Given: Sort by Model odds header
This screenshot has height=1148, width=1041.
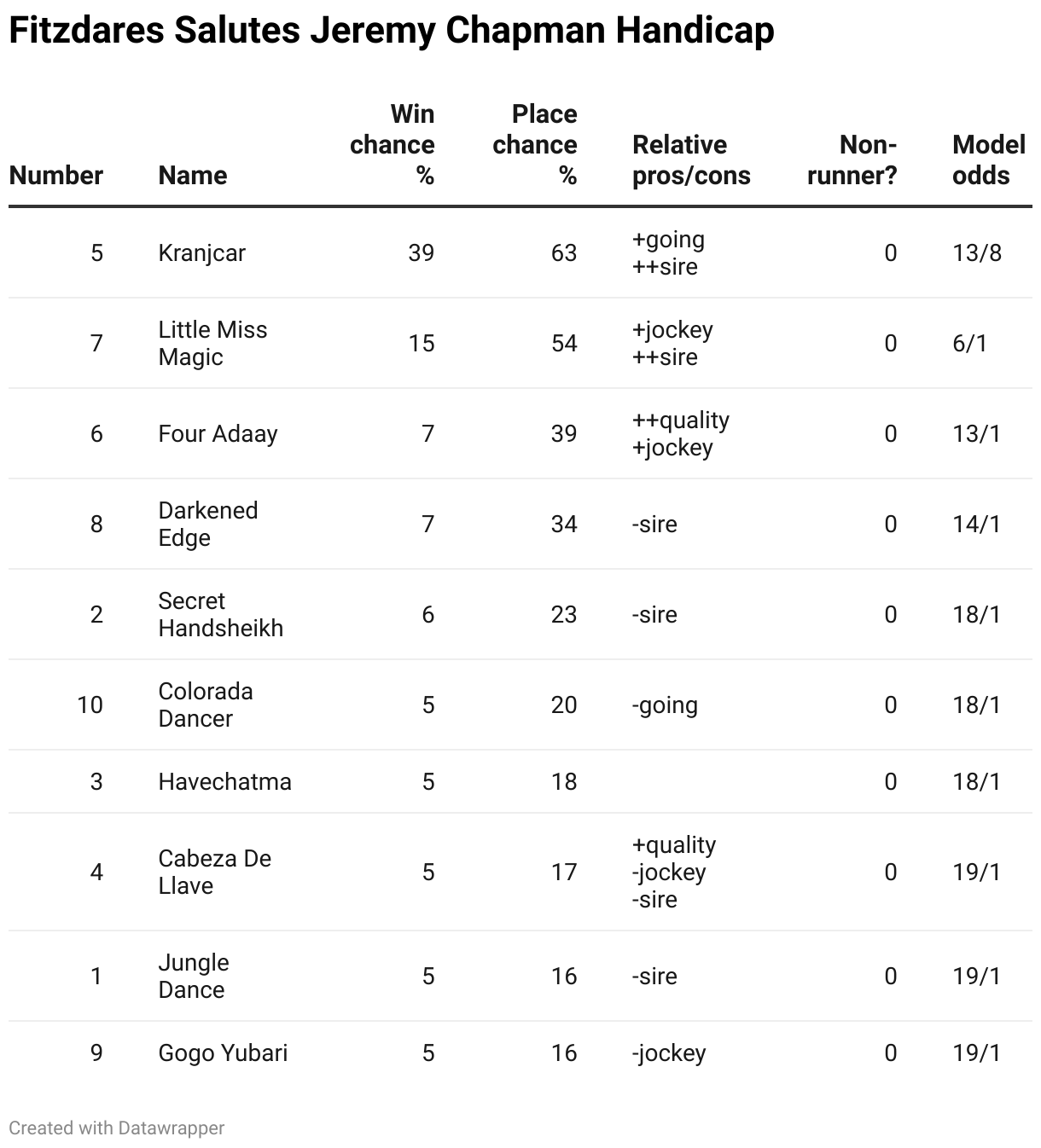Looking at the screenshot, I should pos(988,160).
